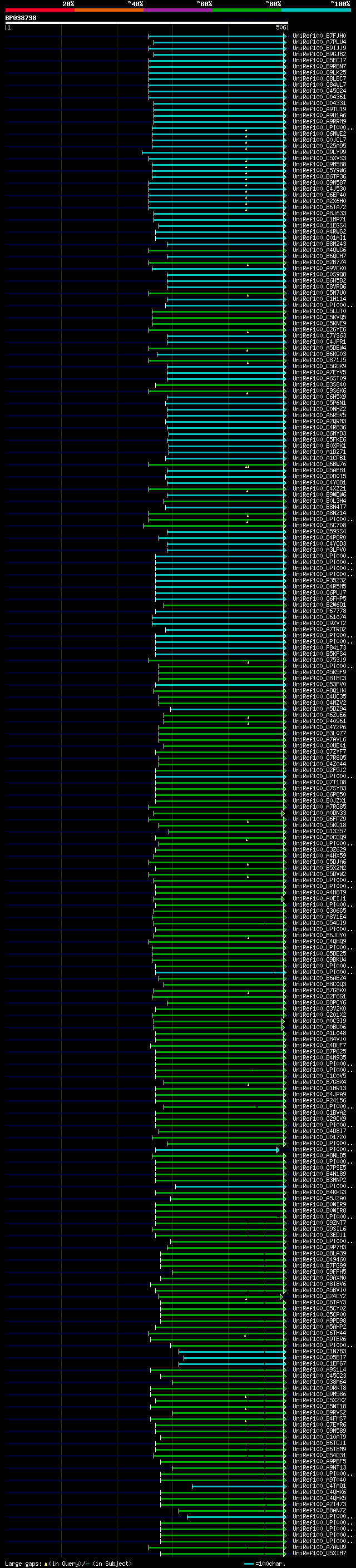
Task: Open hit label UniRef100_Q05BI7
Action: (x=319, y=1357)
